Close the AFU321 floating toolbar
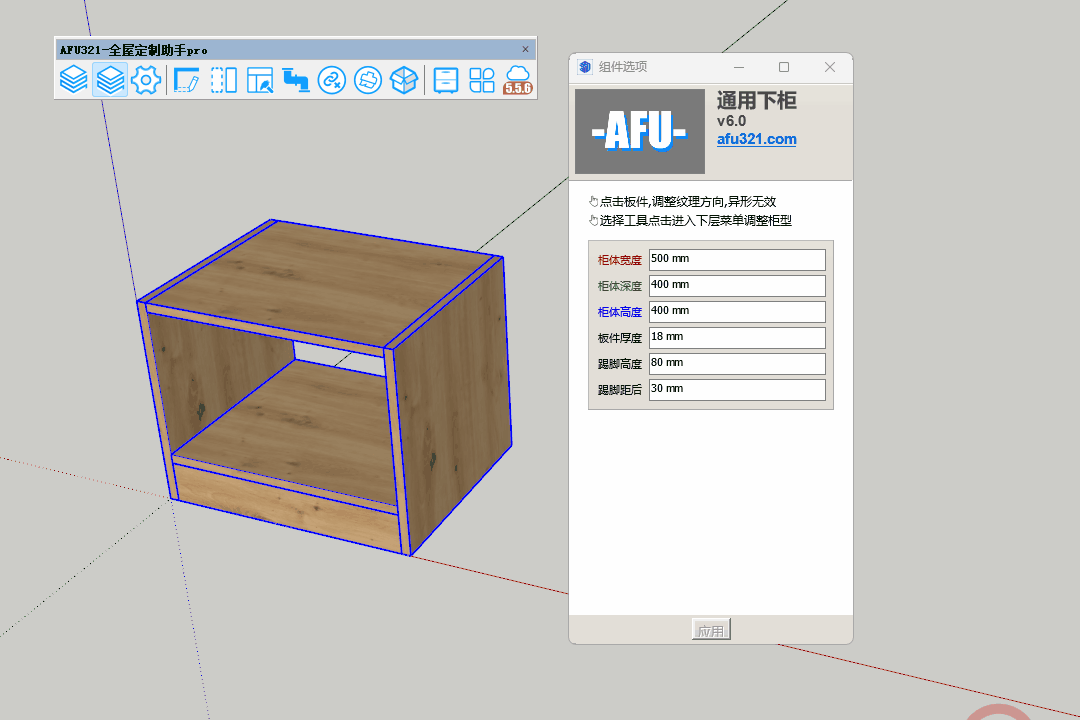 (x=526, y=49)
